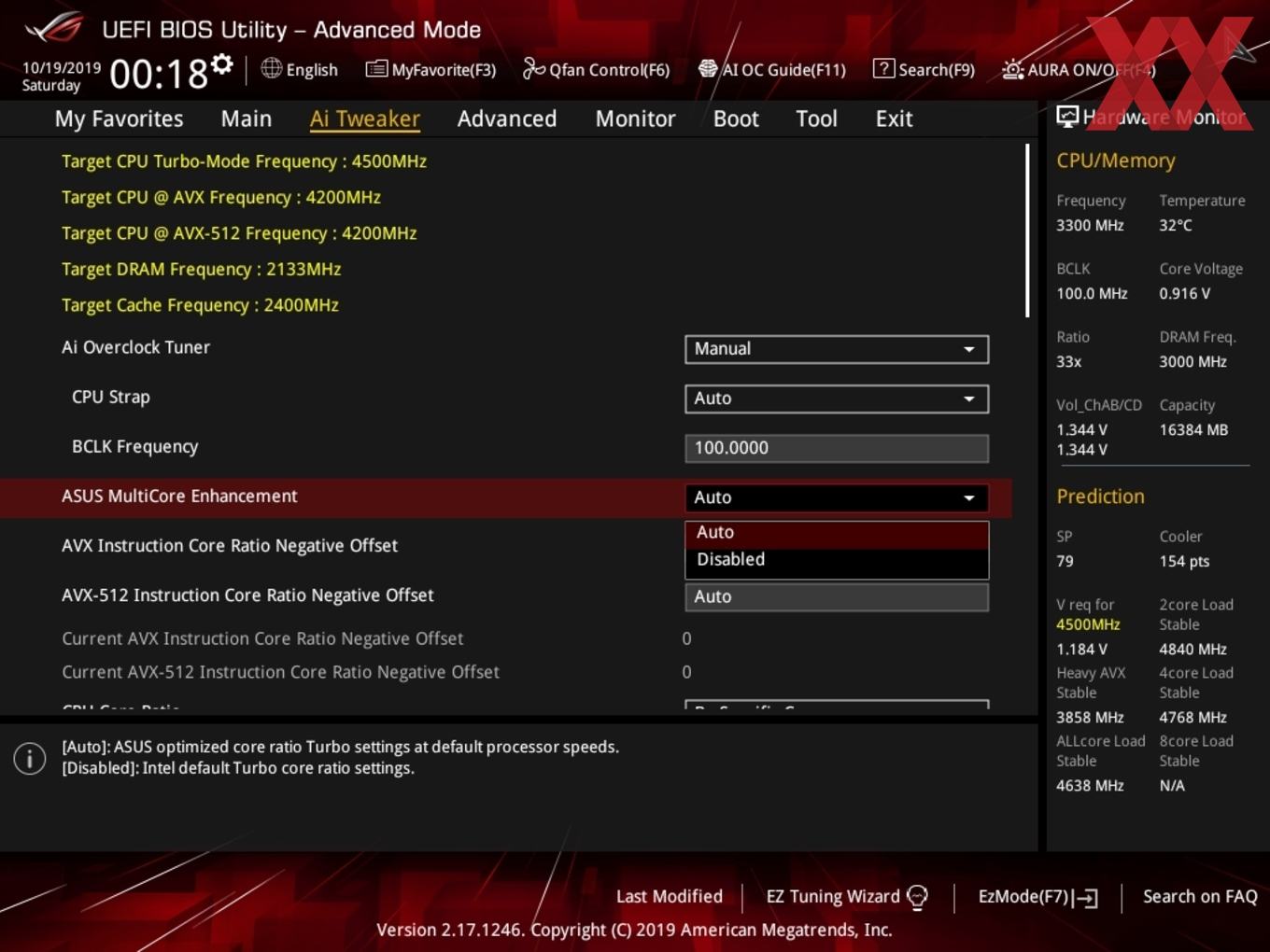
Task: Switch to the Boot tab
Action: (x=736, y=119)
